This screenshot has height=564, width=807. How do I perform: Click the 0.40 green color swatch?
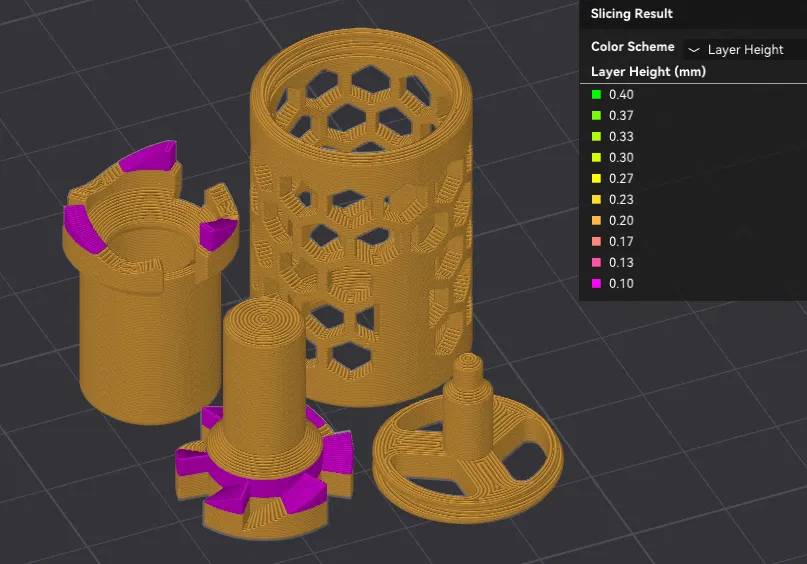click(x=597, y=94)
